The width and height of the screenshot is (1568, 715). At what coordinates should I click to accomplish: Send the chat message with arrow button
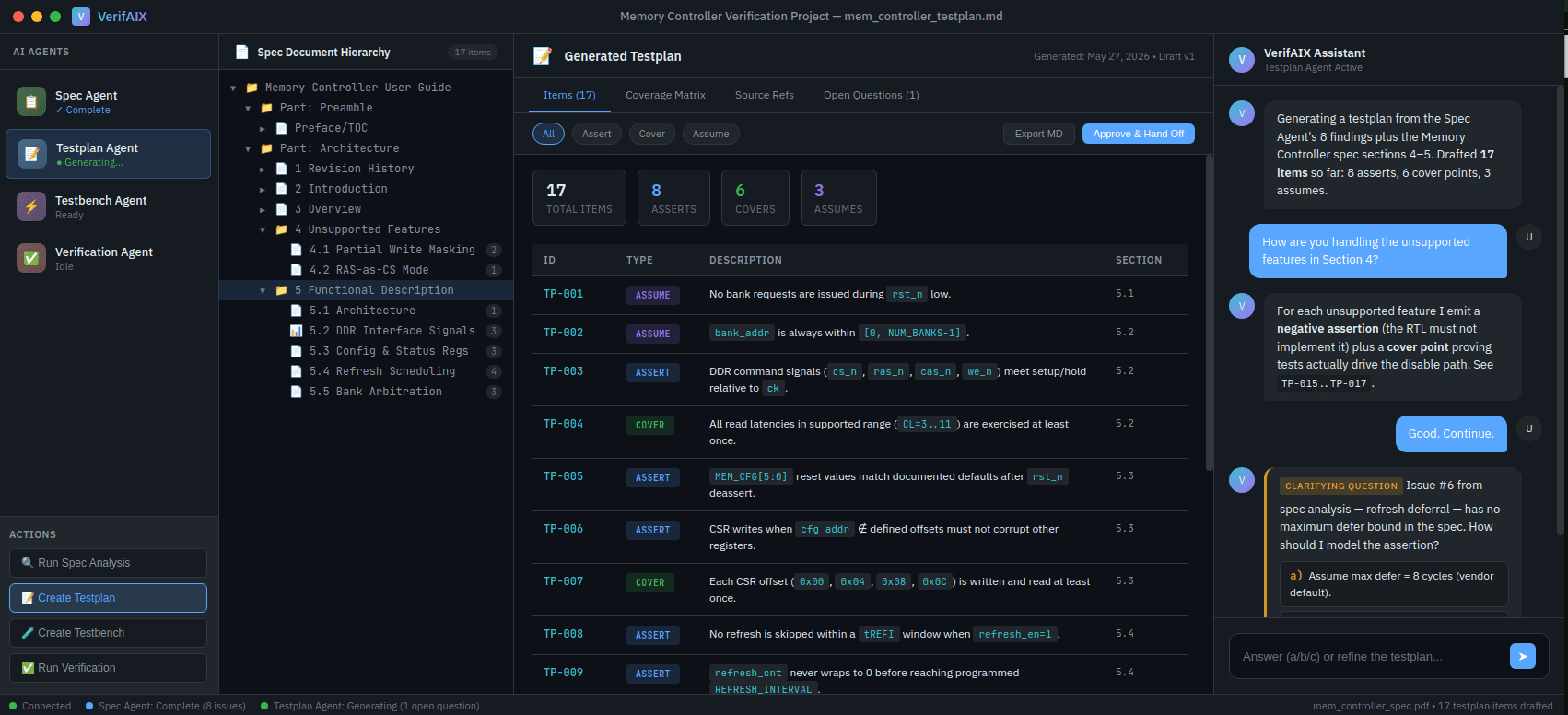coord(1523,656)
